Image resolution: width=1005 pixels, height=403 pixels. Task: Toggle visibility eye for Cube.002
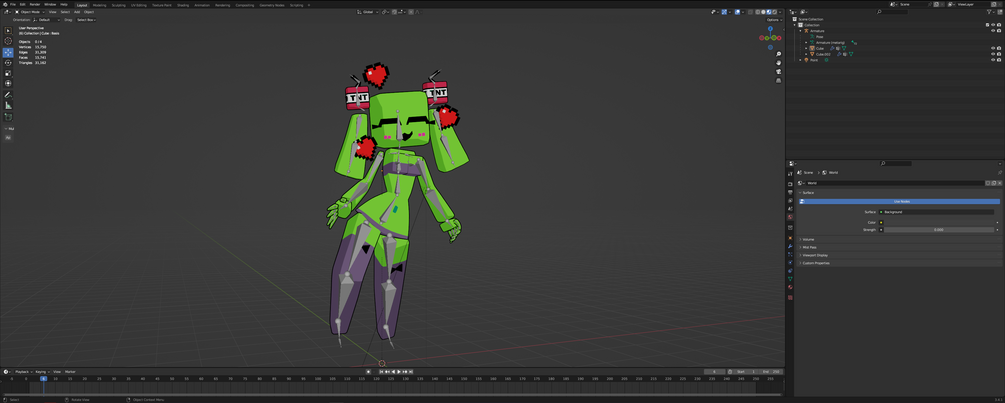(x=993, y=54)
